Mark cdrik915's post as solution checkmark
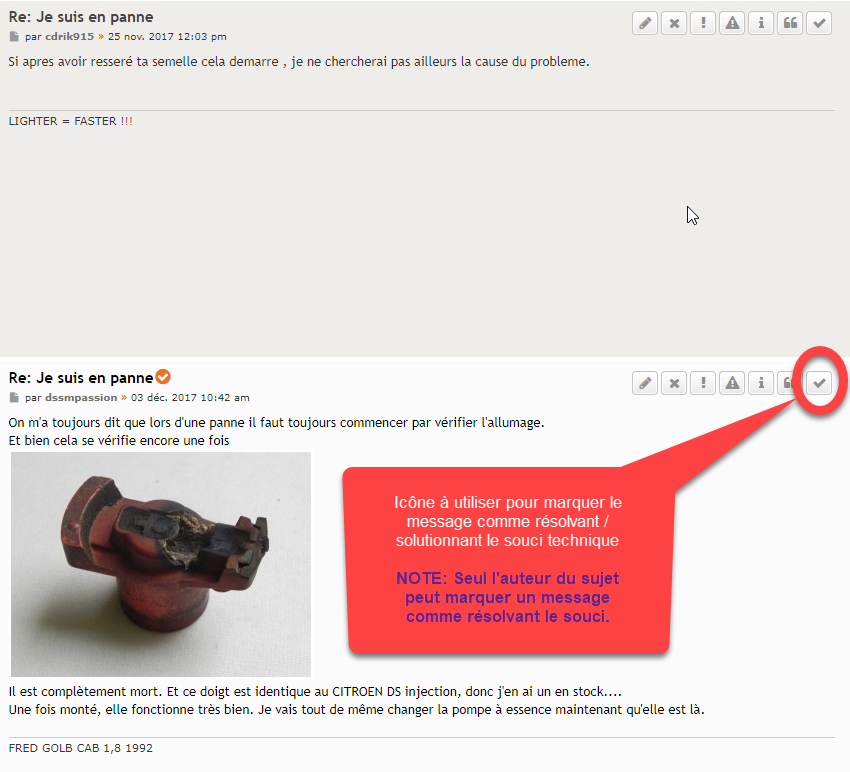 pyautogui.click(x=819, y=23)
